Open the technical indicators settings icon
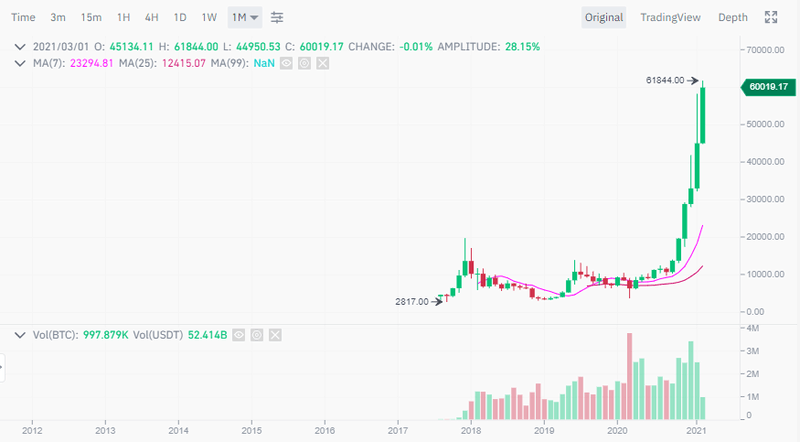 (277, 17)
